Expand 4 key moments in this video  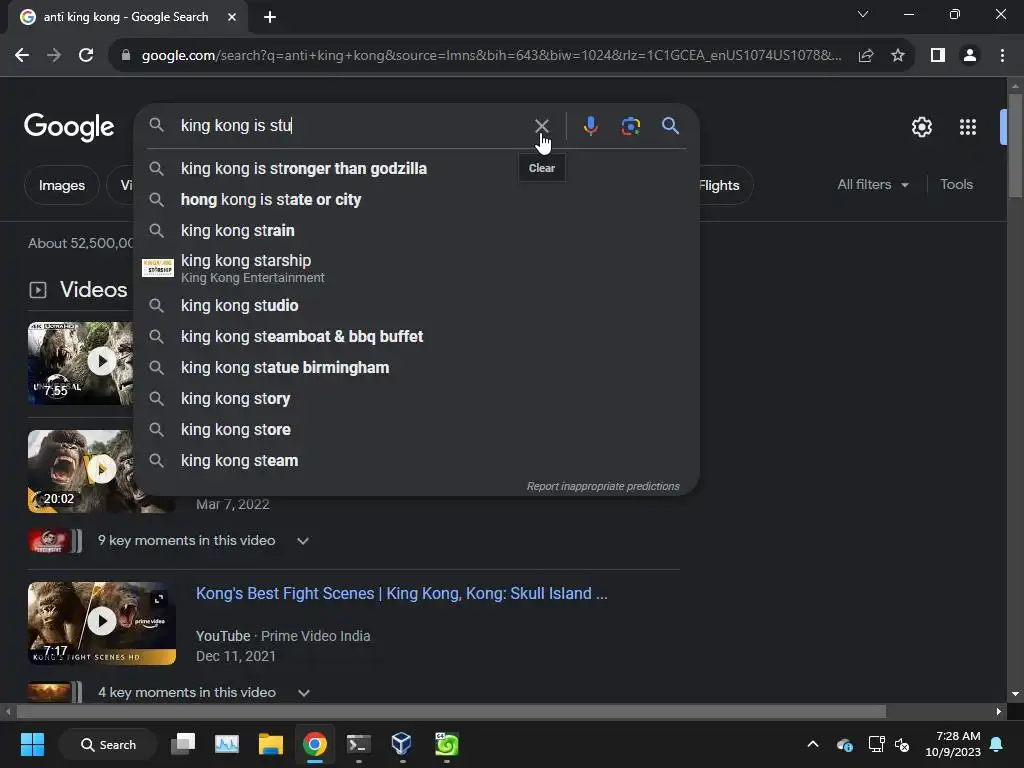(303, 692)
